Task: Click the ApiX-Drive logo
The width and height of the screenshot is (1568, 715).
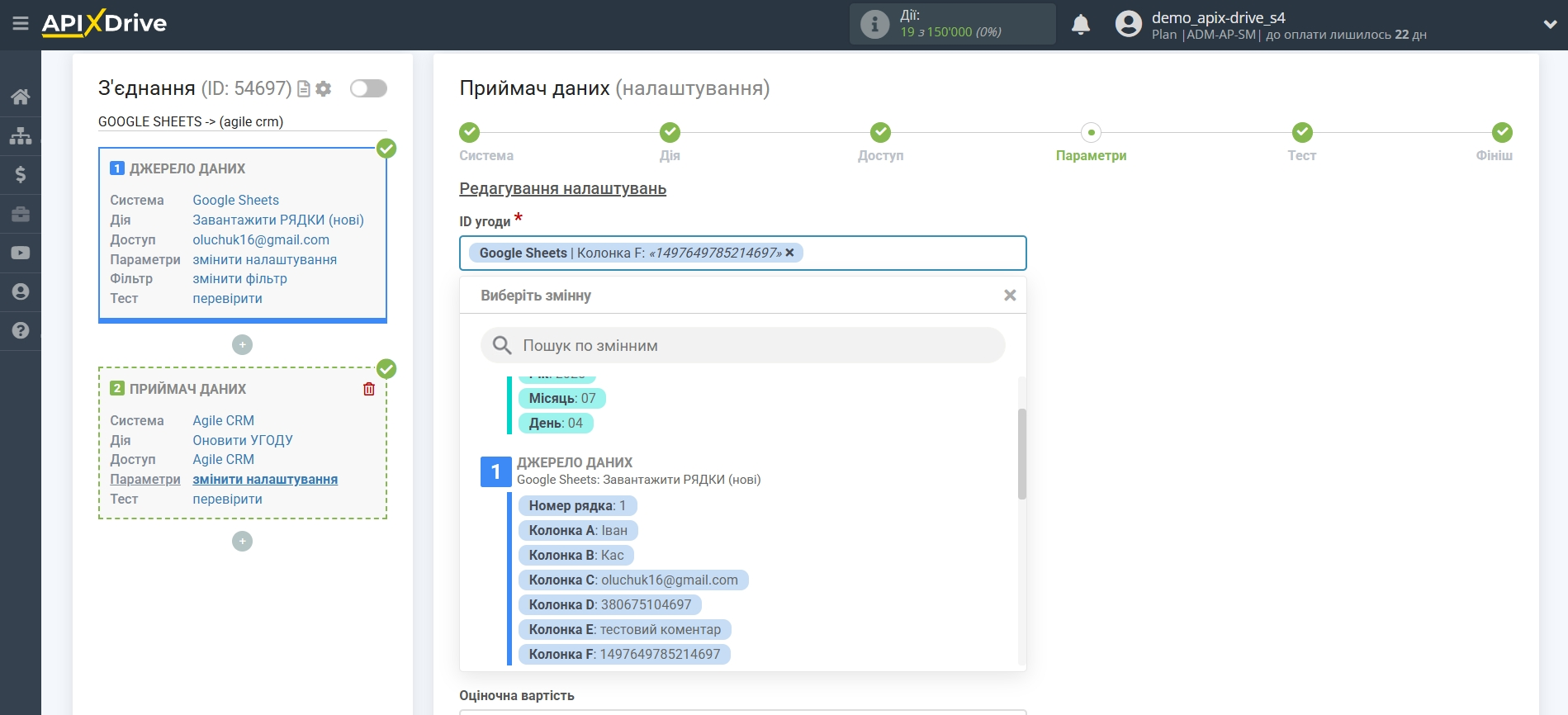Action: [x=104, y=23]
